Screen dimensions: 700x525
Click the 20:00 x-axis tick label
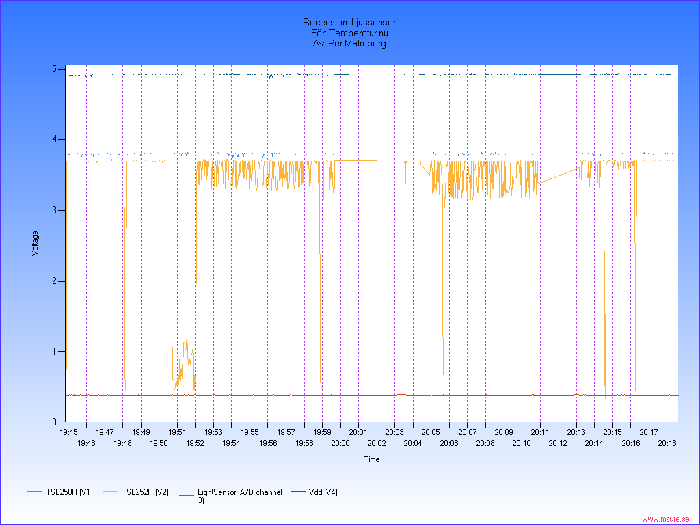pyautogui.click(x=340, y=441)
